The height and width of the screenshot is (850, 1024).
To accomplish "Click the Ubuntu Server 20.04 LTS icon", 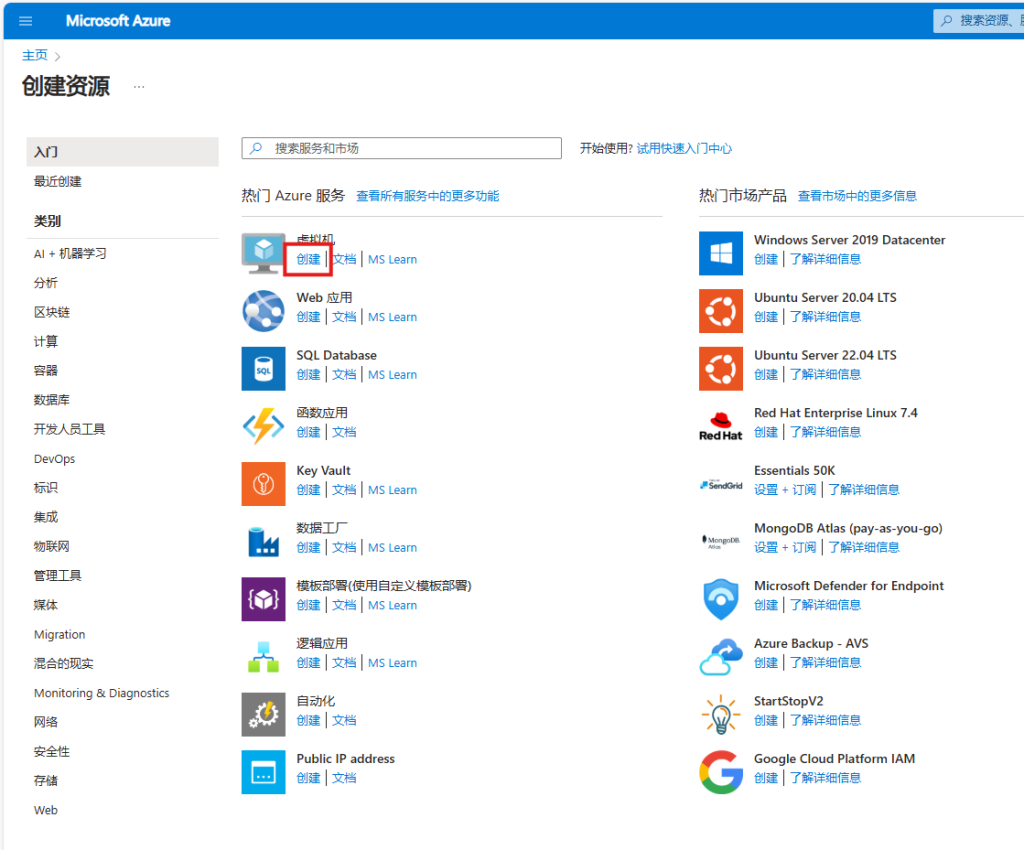I will point(720,311).
